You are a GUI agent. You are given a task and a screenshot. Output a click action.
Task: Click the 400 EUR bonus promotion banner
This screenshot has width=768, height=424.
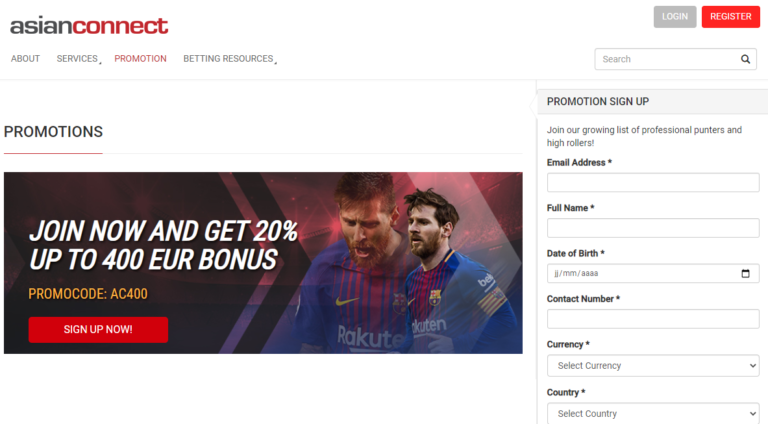[263, 263]
